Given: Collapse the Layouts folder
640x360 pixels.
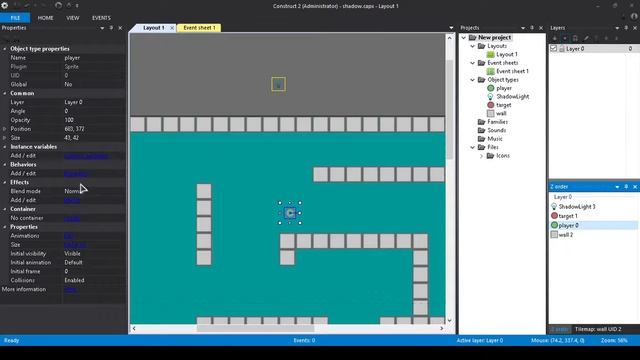Looking at the screenshot, I should tap(472, 46).
